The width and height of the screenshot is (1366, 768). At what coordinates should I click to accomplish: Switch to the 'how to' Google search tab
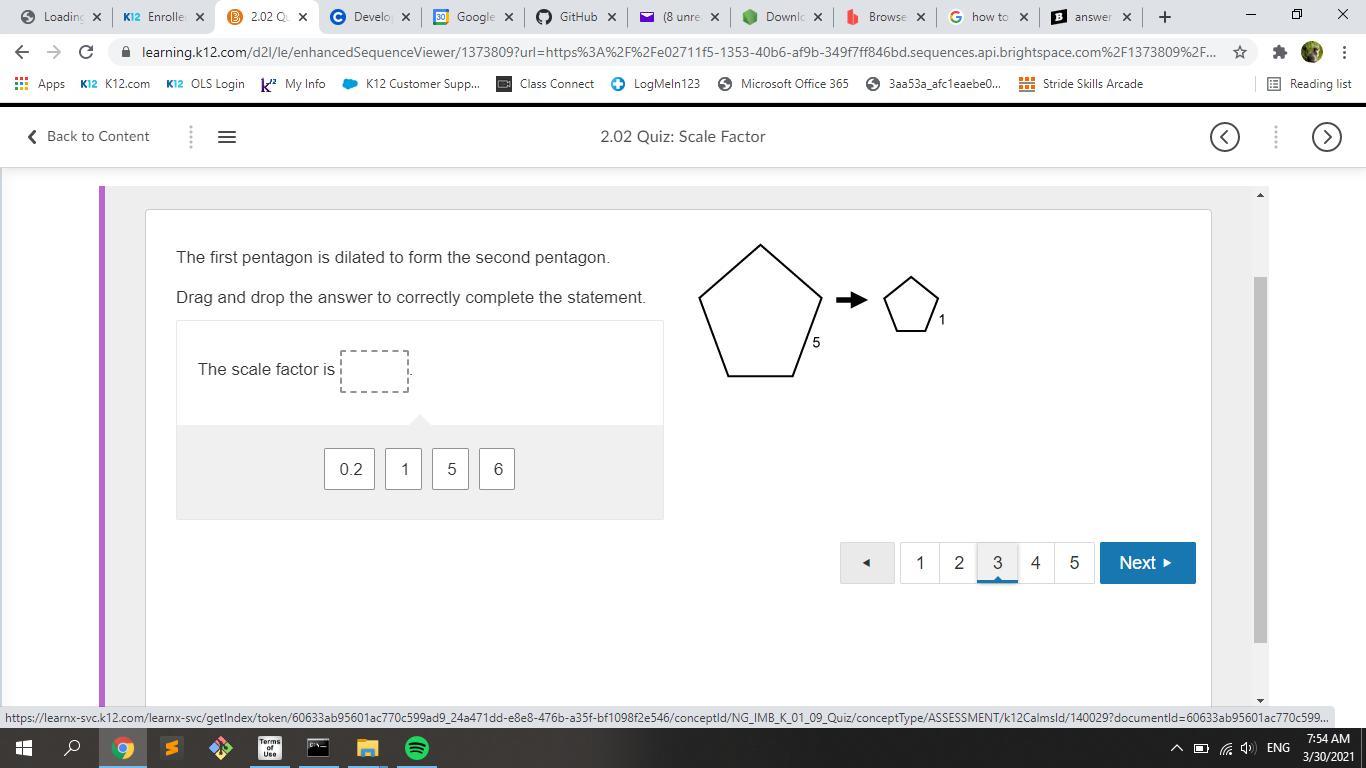click(988, 17)
